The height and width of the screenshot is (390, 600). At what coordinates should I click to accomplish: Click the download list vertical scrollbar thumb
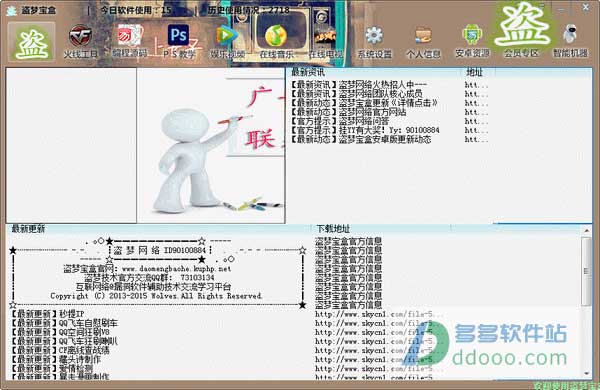(586, 271)
